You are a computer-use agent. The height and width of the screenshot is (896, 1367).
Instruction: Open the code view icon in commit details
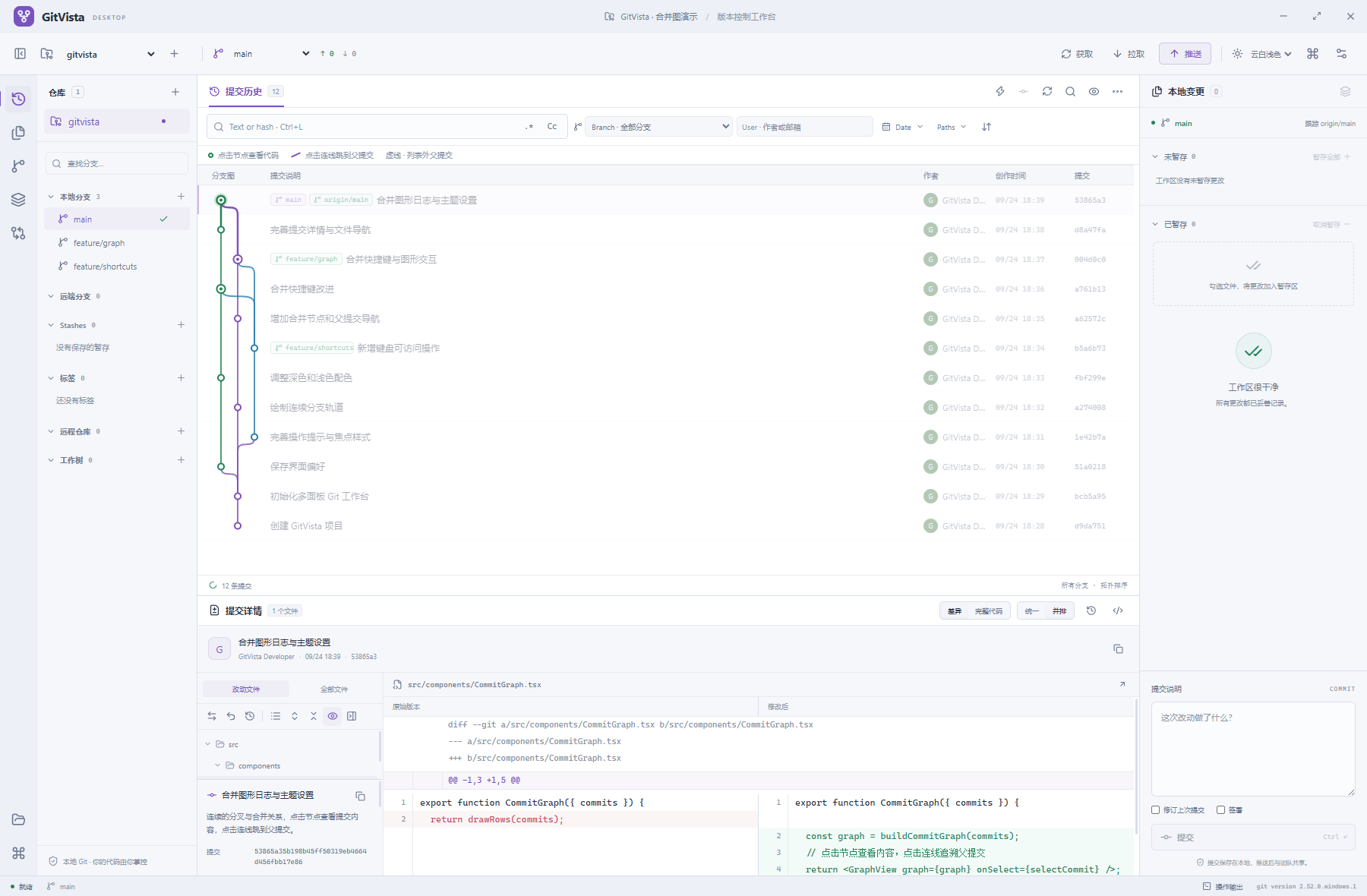point(1118,610)
